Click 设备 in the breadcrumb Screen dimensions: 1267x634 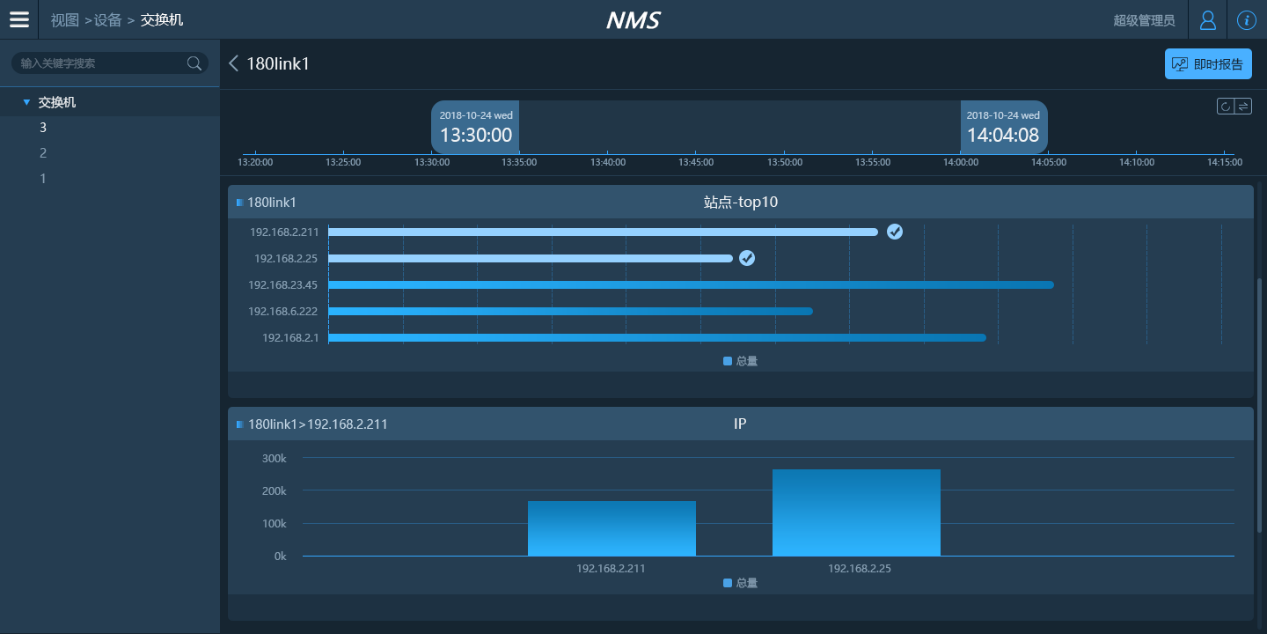(108, 20)
